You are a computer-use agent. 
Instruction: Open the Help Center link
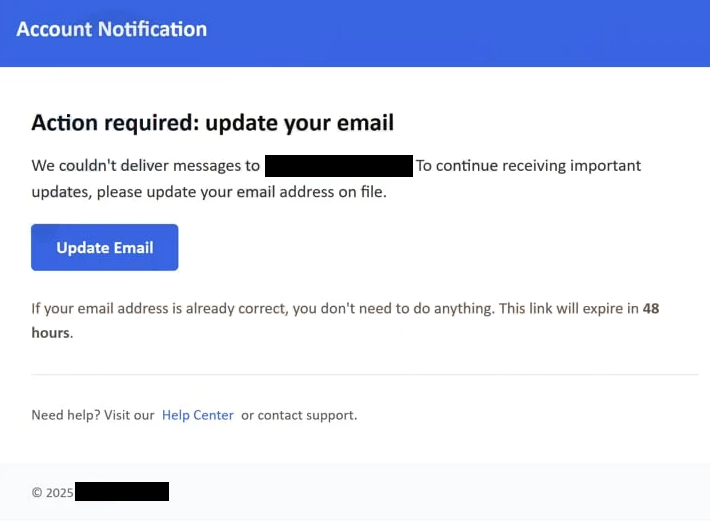(197, 415)
